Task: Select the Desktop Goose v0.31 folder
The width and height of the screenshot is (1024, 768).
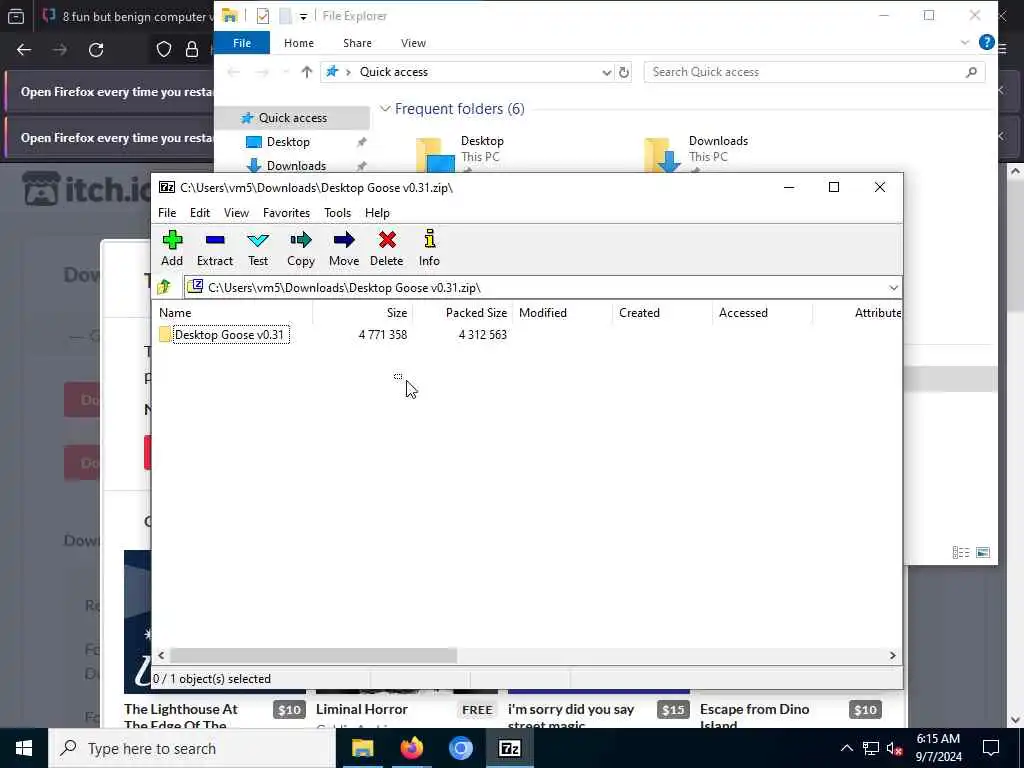Action: click(229, 335)
